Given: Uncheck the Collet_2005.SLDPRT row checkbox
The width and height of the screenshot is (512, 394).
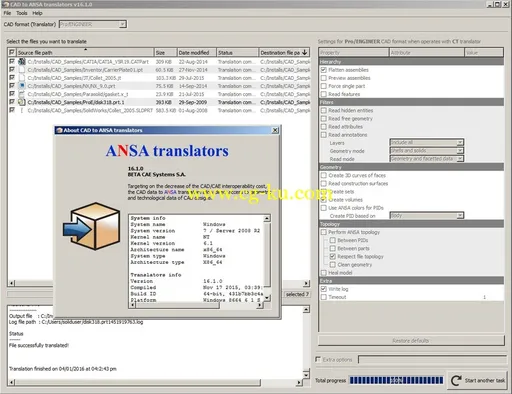Looking at the screenshot, I should 12,110.
